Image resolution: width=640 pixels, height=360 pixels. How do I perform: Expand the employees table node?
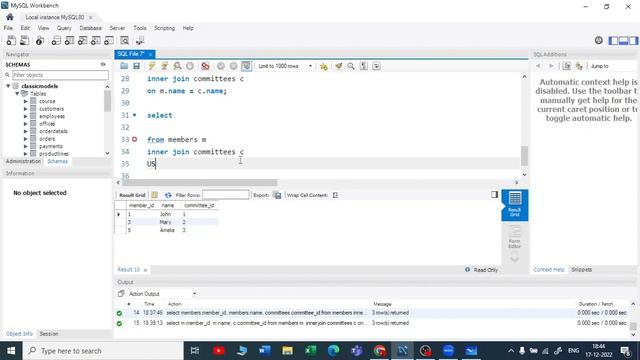[26, 116]
